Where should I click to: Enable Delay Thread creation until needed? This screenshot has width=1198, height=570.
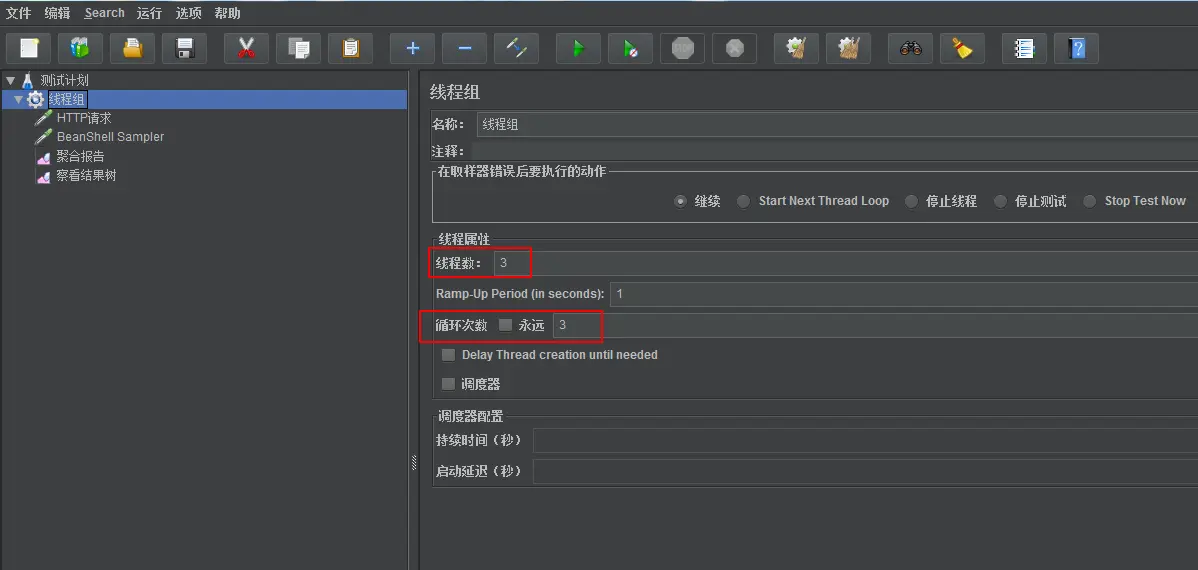coord(448,355)
